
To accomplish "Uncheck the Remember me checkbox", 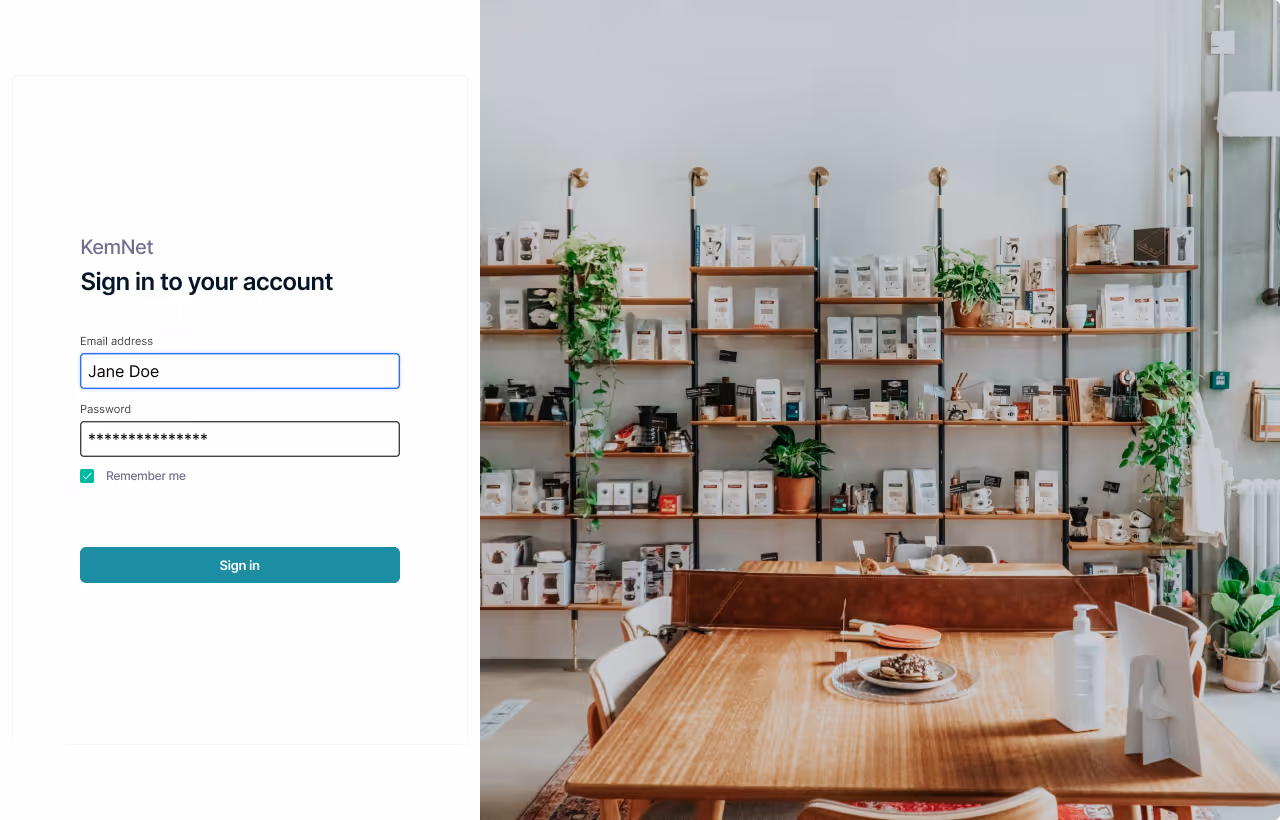I will [x=87, y=476].
